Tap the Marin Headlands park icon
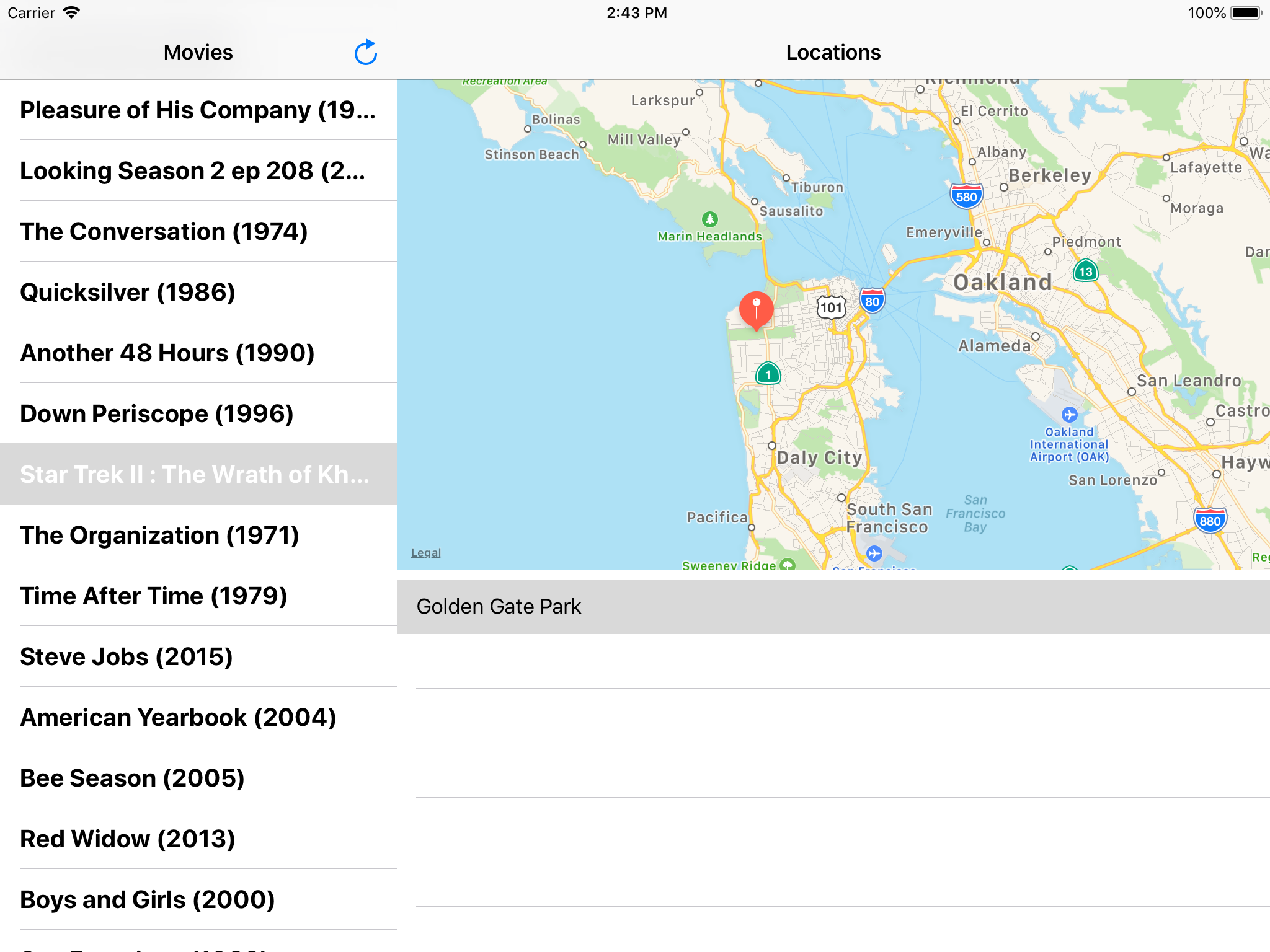 [x=710, y=219]
